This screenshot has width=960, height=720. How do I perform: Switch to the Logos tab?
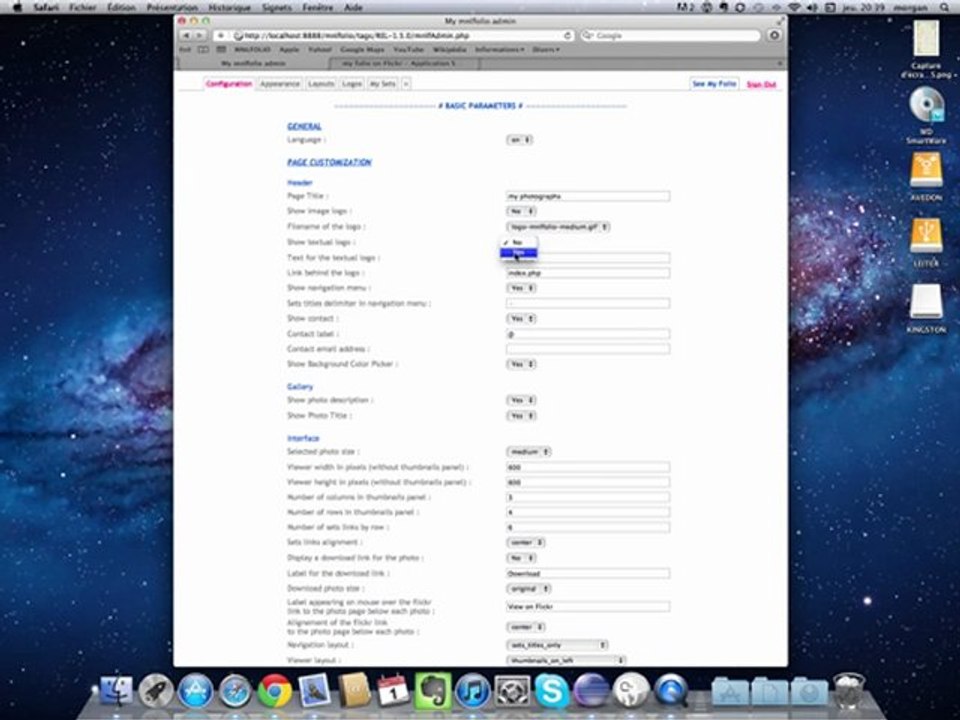tap(352, 84)
